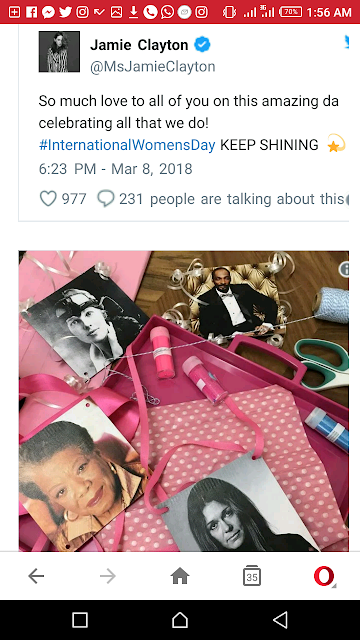Image resolution: width=360 pixels, height=640 pixels.
Task: Open @MsJamieClayton profile handle
Action: [x=153, y=67]
